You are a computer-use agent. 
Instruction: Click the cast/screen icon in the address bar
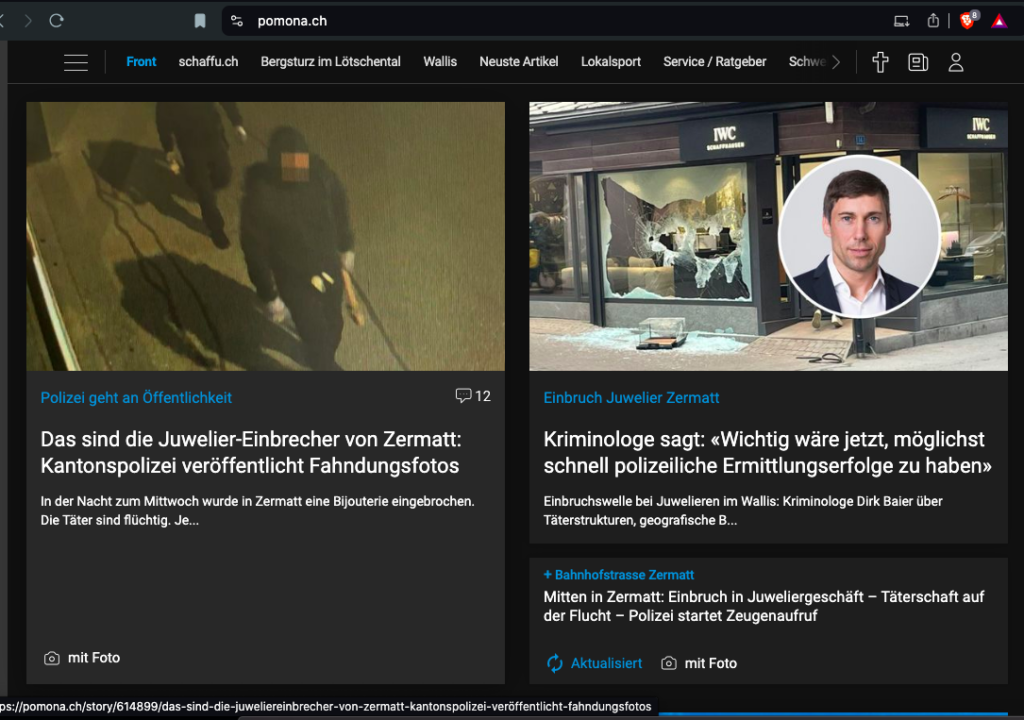(901, 22)
